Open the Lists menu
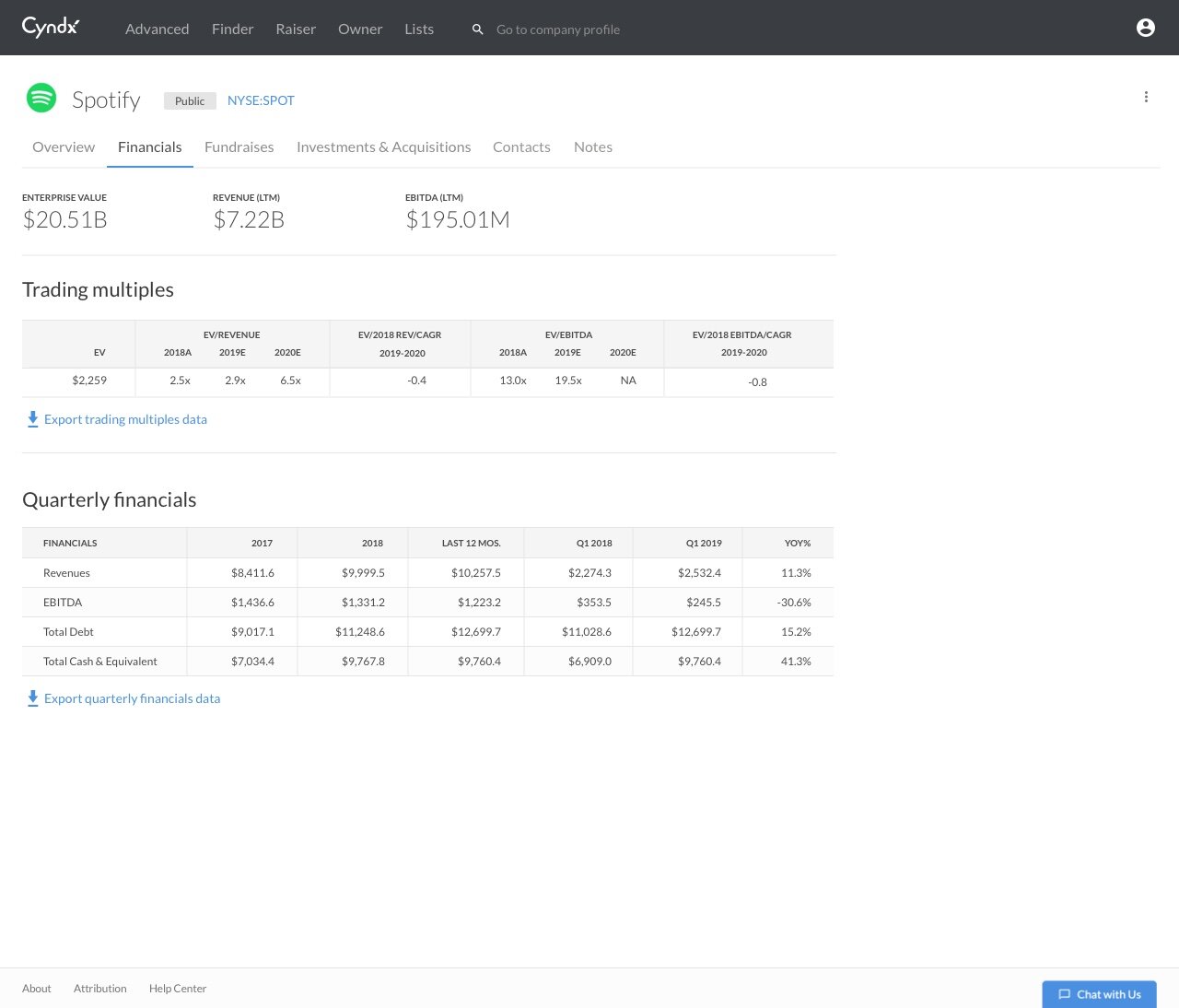 (419, 29)
